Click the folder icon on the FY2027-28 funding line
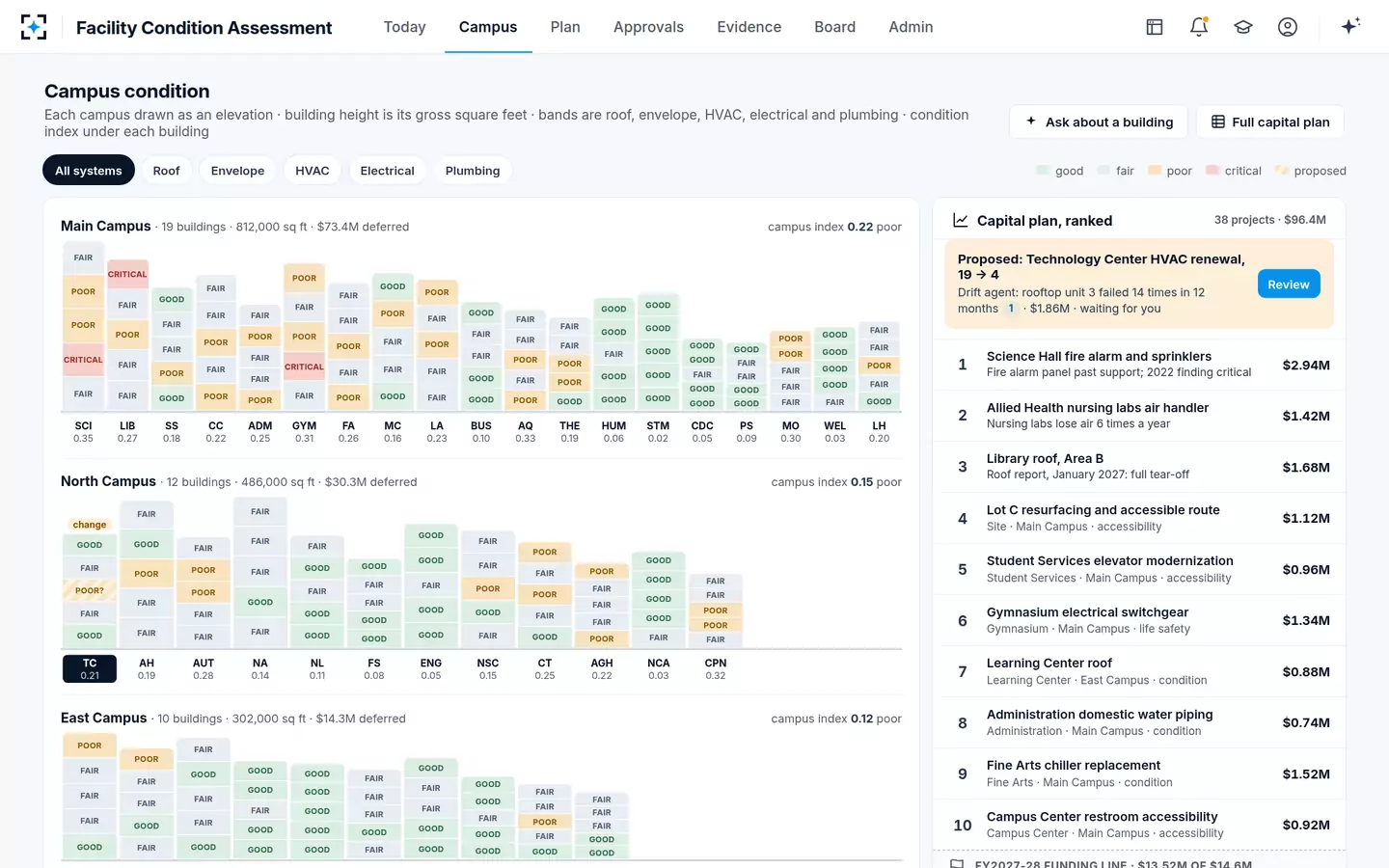 coord(957,864)
